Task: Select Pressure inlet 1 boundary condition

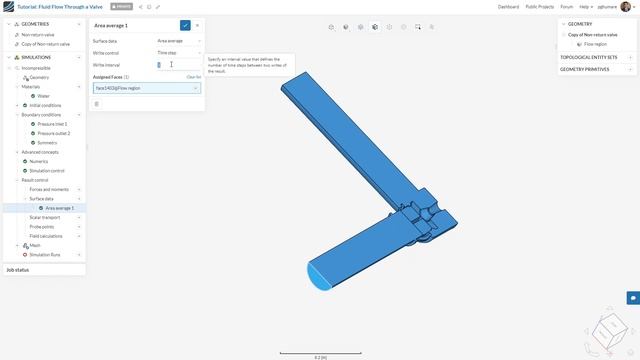Action: pos(52,124)
